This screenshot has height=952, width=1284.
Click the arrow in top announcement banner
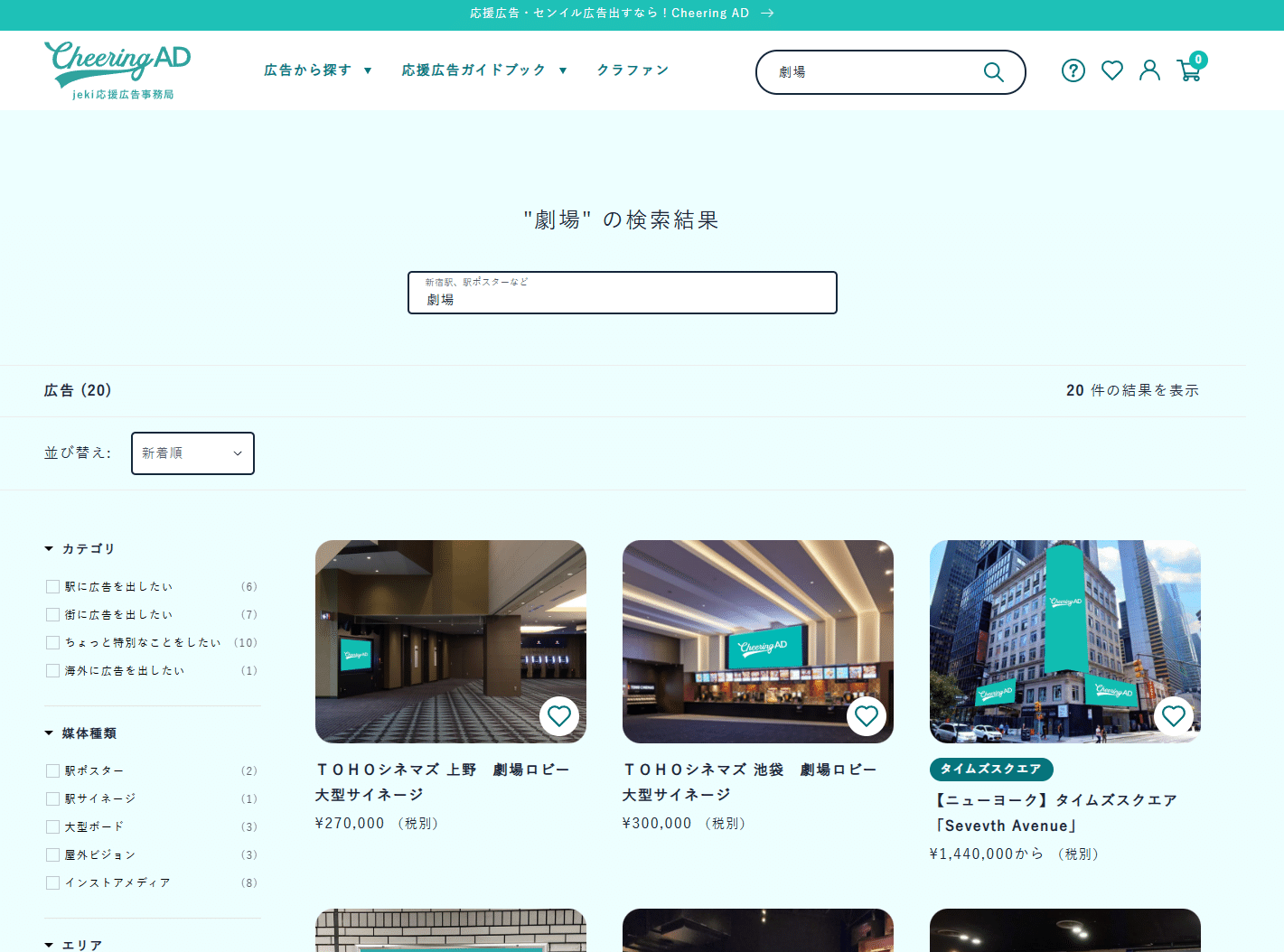(x=767, y=14)
